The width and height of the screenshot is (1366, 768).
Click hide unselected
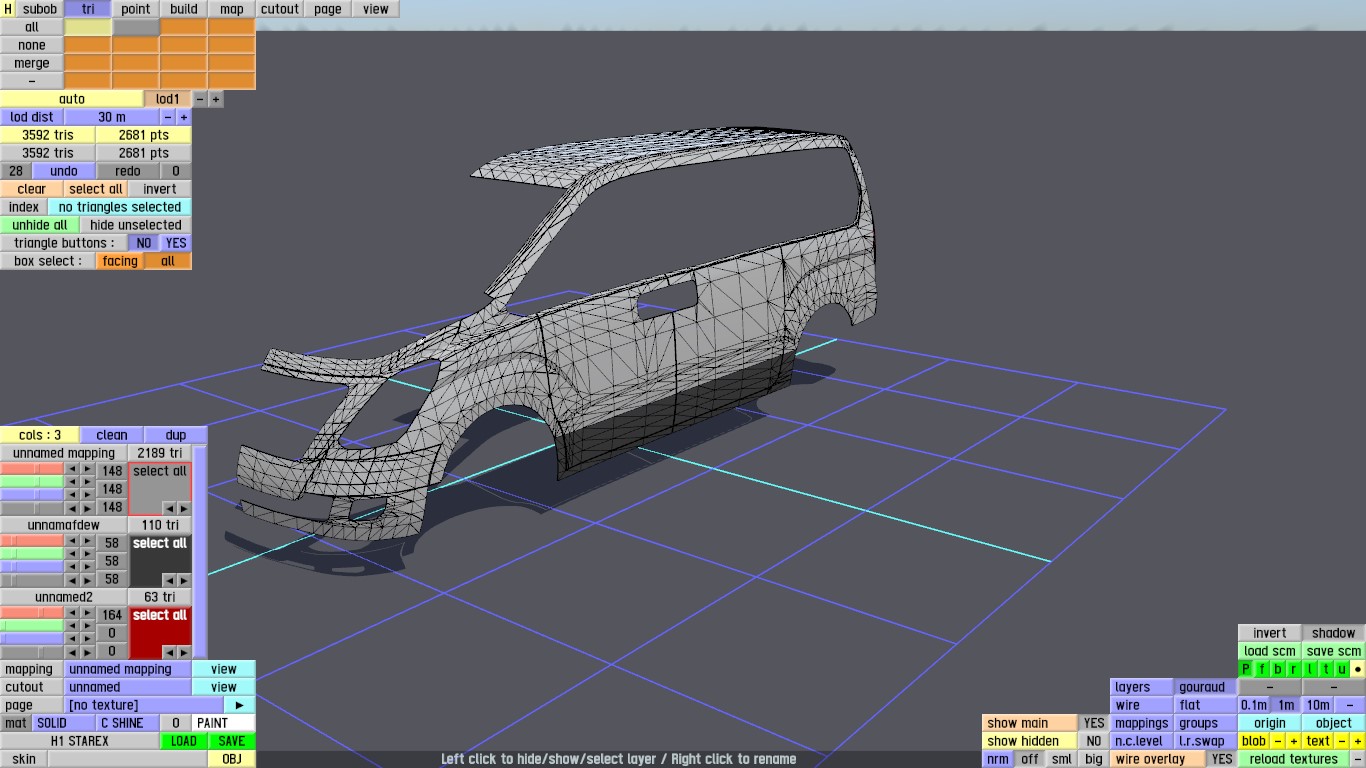coord(136,225)
